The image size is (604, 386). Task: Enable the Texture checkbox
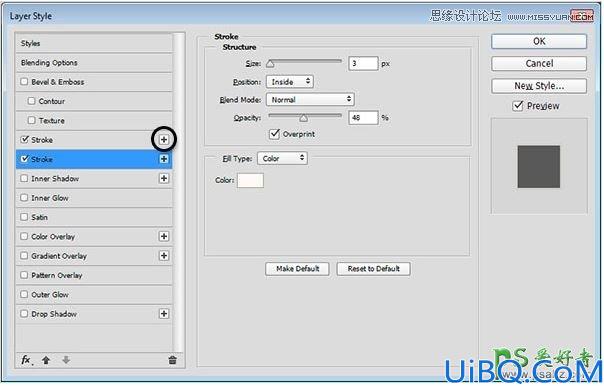click(x=32, y=120)
